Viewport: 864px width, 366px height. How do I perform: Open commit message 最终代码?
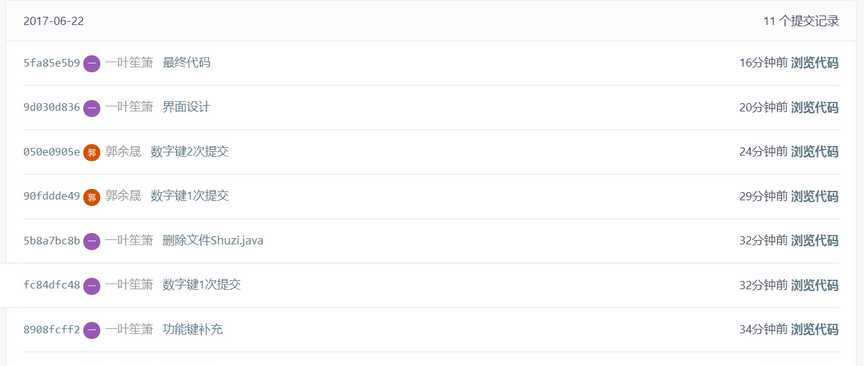[x=186, y=63]
